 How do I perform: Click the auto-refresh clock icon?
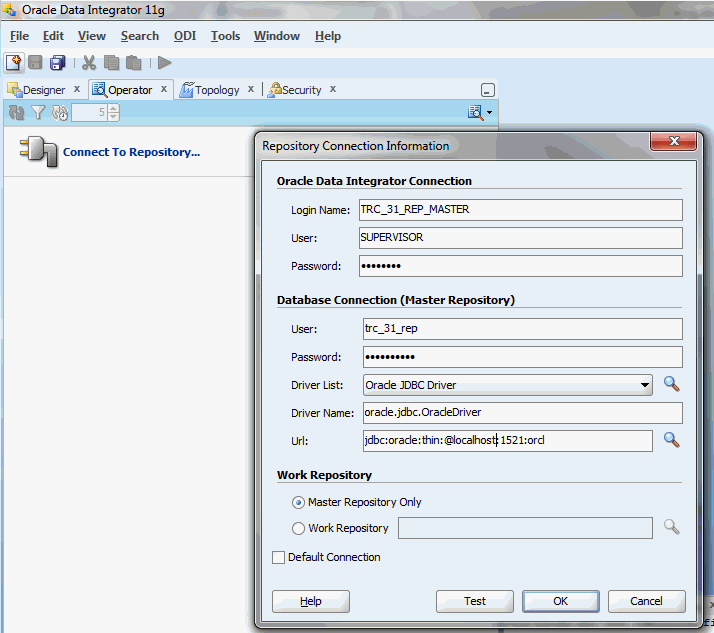pos(60,112)
